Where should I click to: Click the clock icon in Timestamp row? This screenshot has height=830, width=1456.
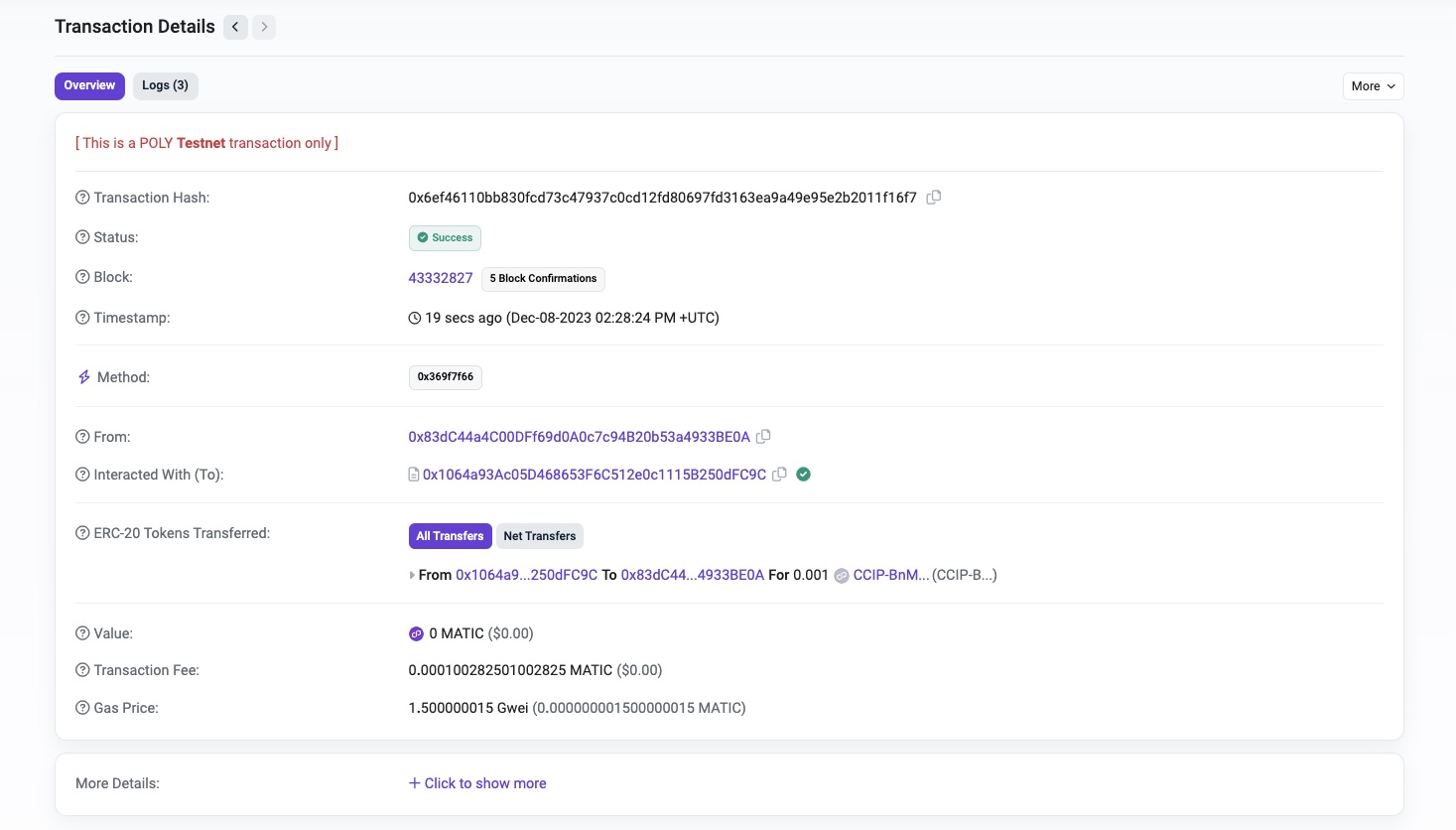click(x=415, y=318)
